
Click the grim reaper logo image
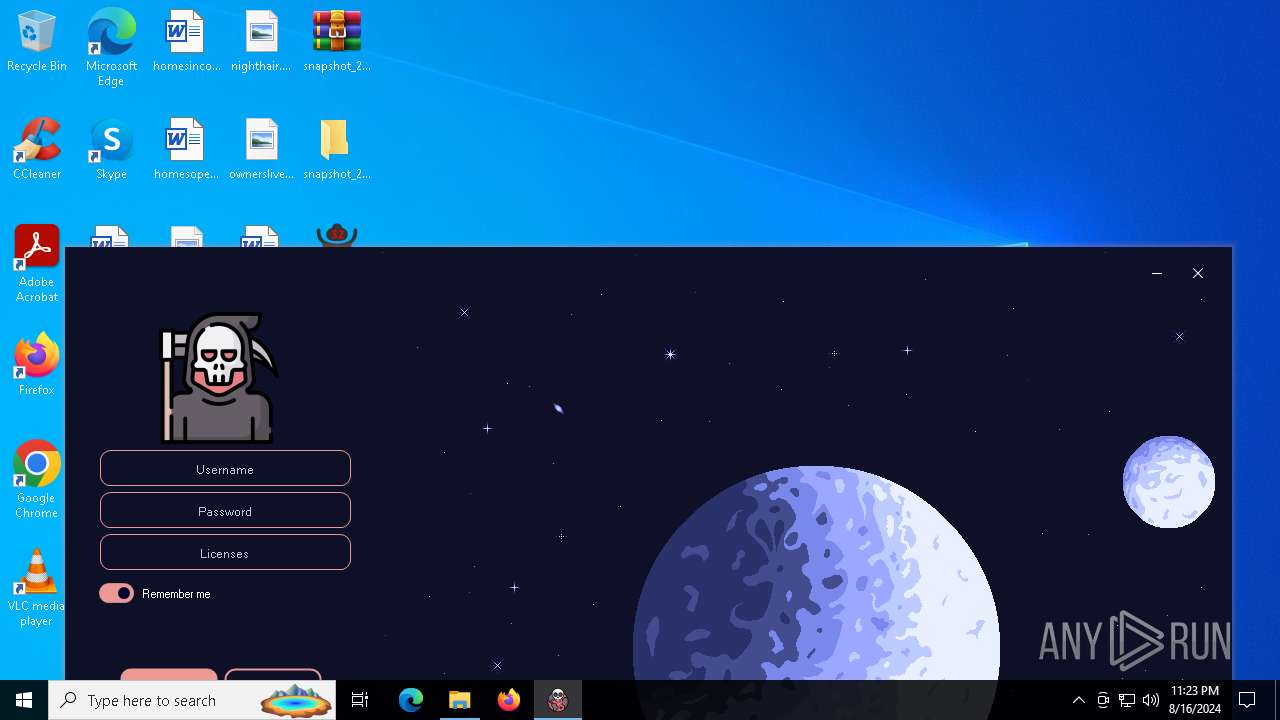coord(219,378)
